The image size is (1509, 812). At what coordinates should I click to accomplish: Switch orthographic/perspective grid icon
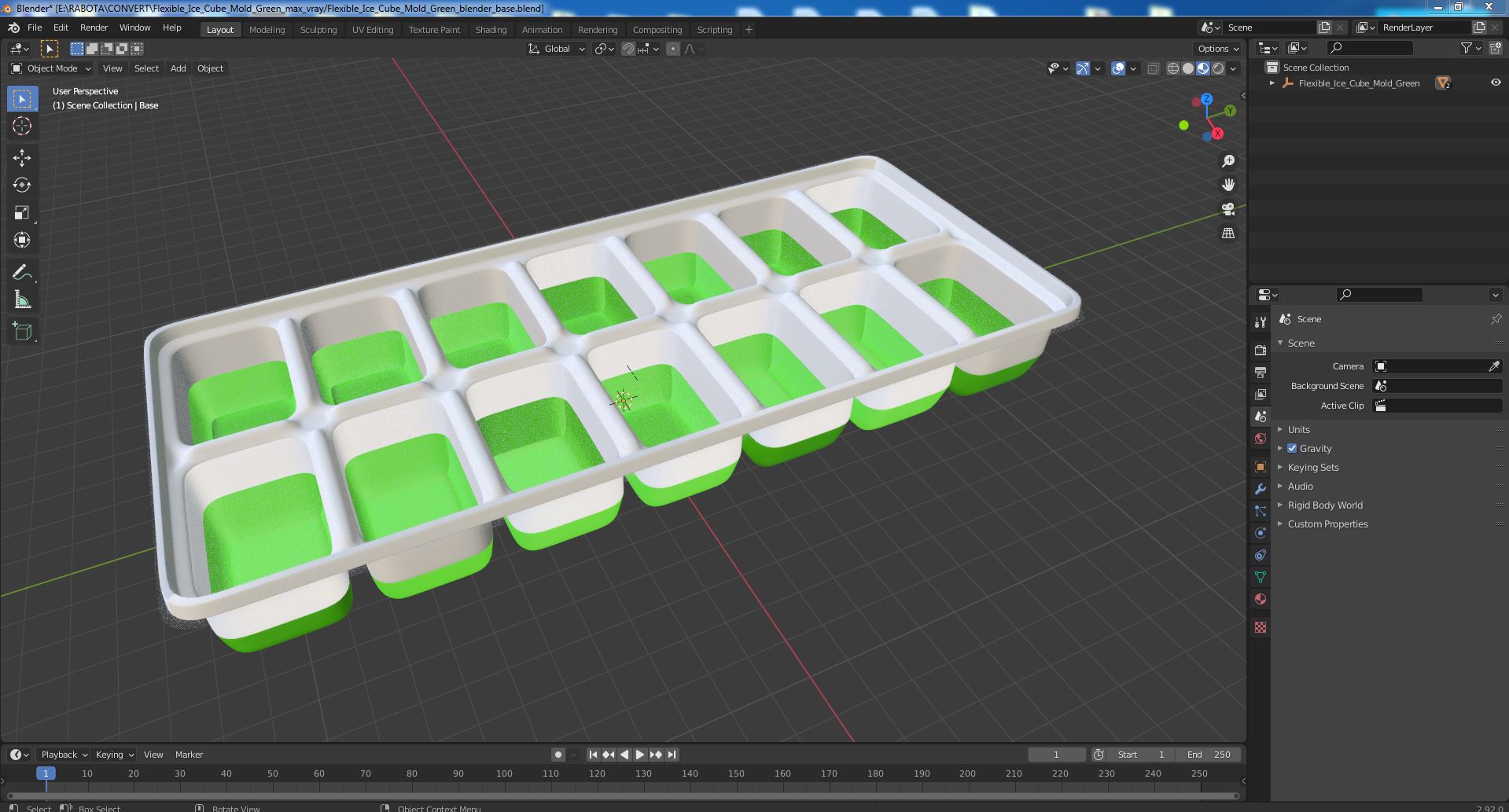click(1228, 233)
